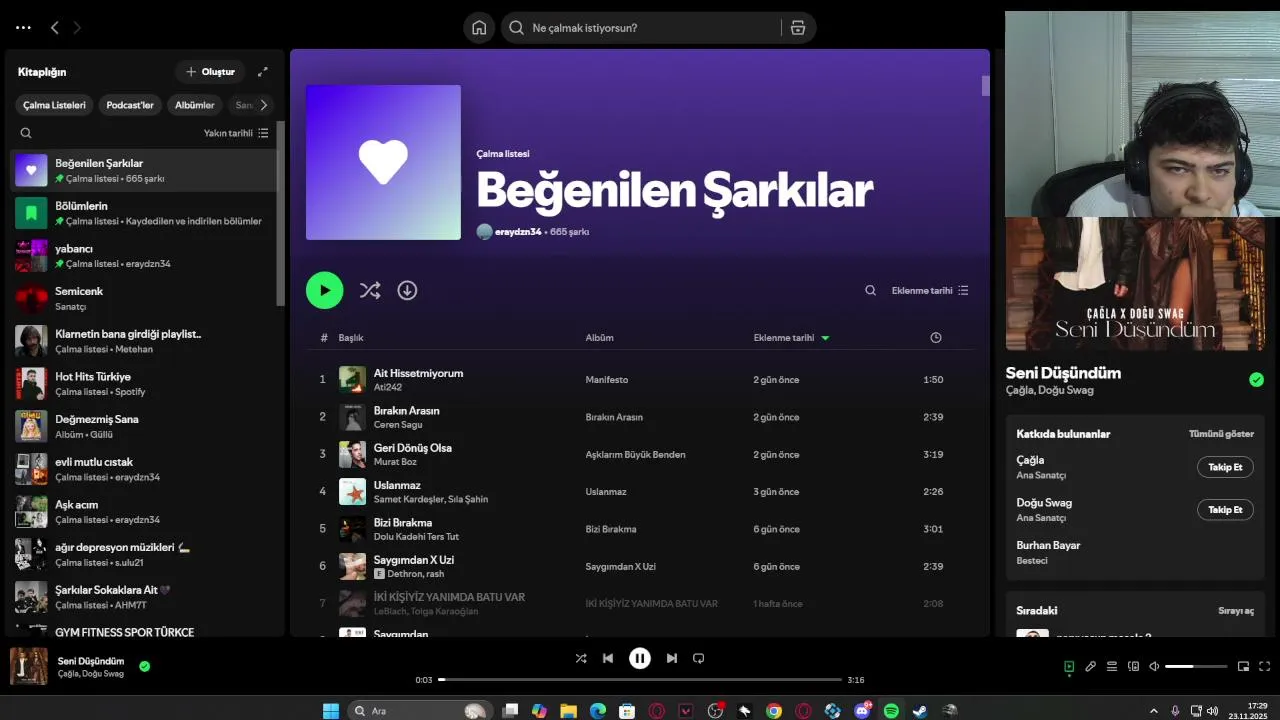Open the Windows Start menu
The width and height of the screenshot is (1280, 720).
coord(330,711)
